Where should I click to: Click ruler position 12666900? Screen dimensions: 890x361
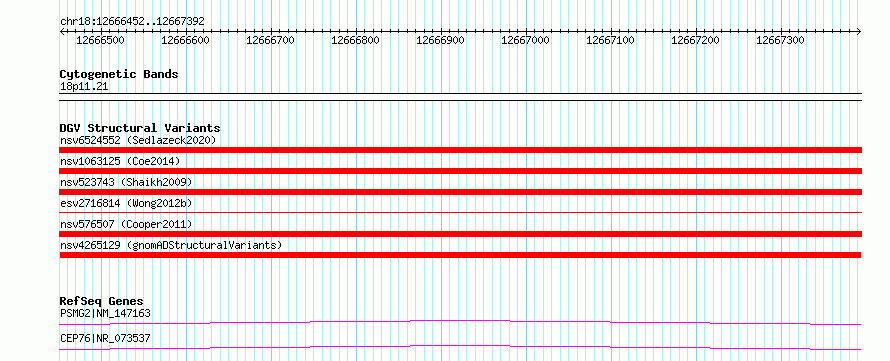[x=440, y=40]
